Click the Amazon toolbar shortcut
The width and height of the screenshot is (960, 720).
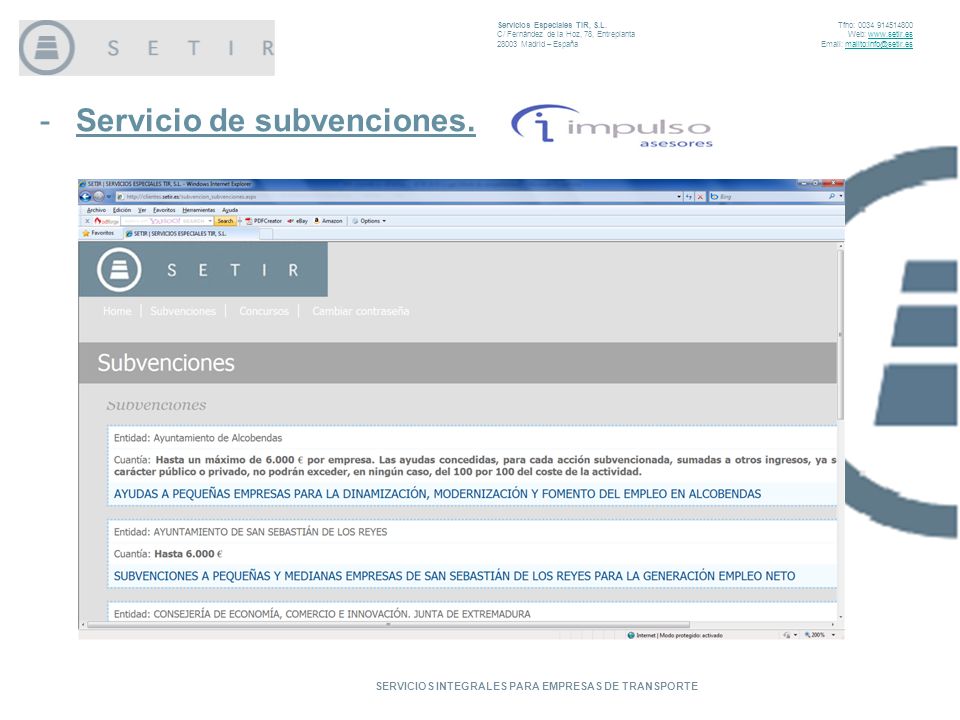point(328,221)
